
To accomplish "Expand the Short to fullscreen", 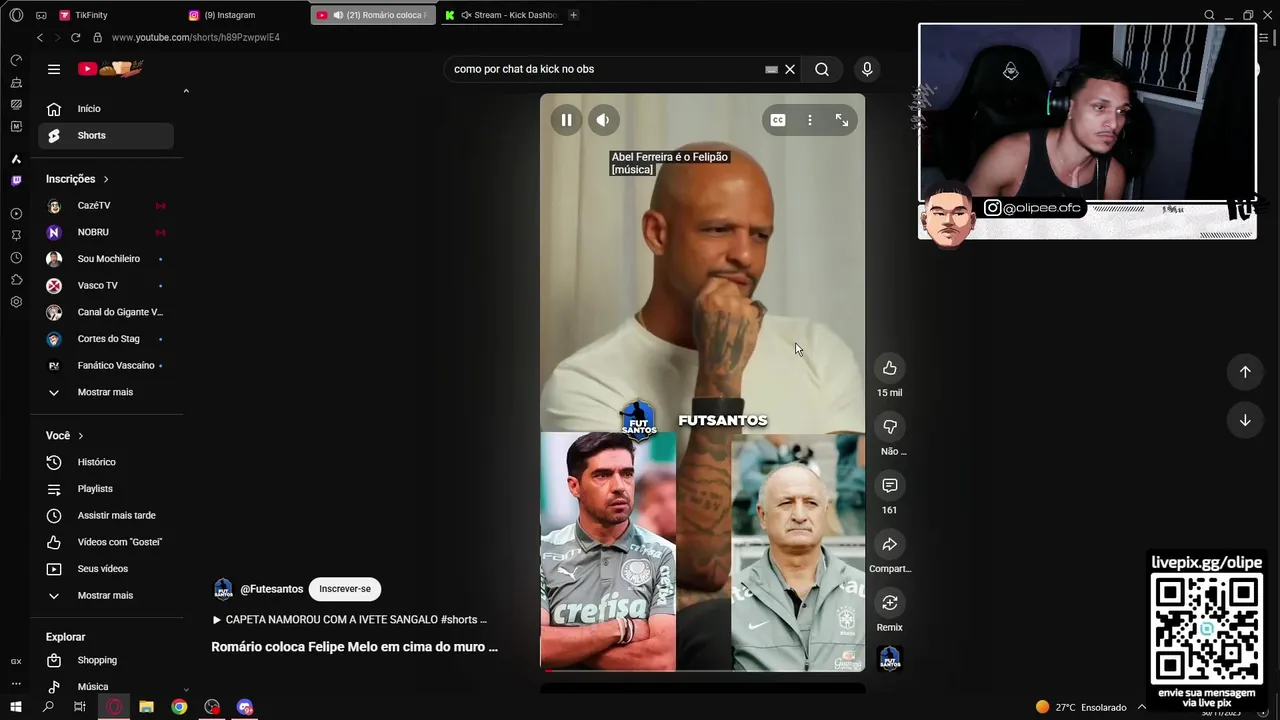I will 842,120.
